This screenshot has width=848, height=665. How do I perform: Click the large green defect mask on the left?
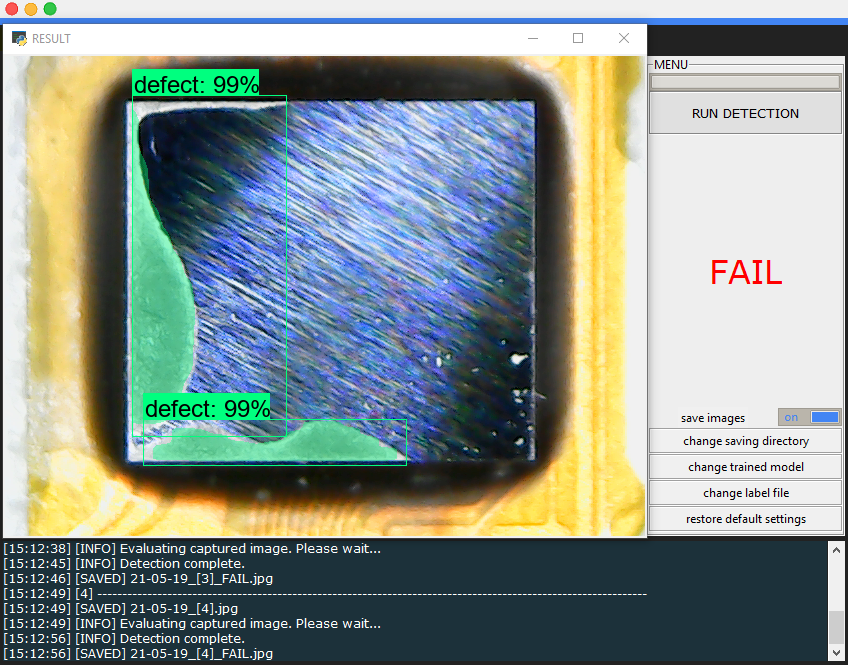pyautogui.click(x=160, y=303)
